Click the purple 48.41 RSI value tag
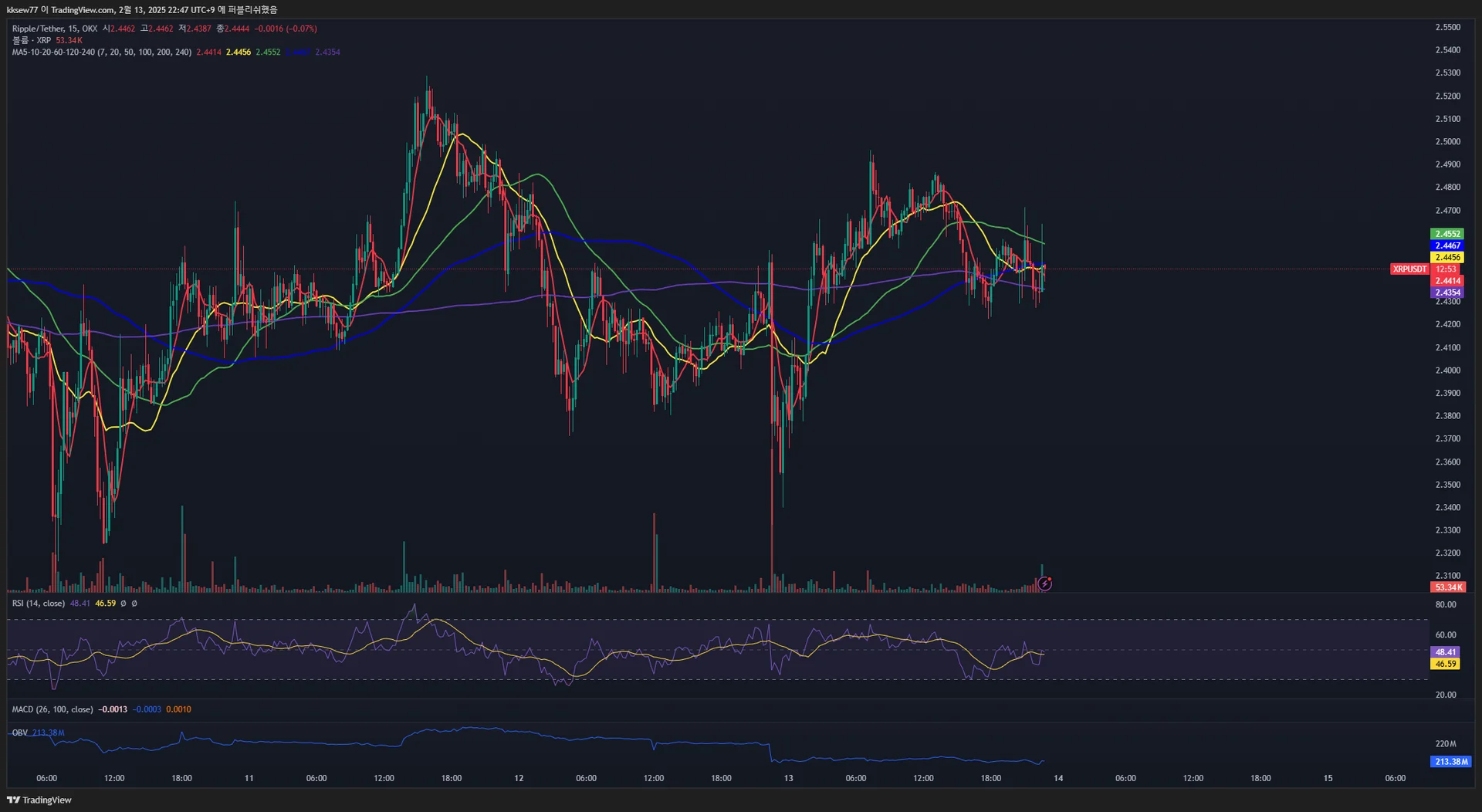Image resolution: width=1482 pixels, height=812 pixels. [x=1446, y=652]
